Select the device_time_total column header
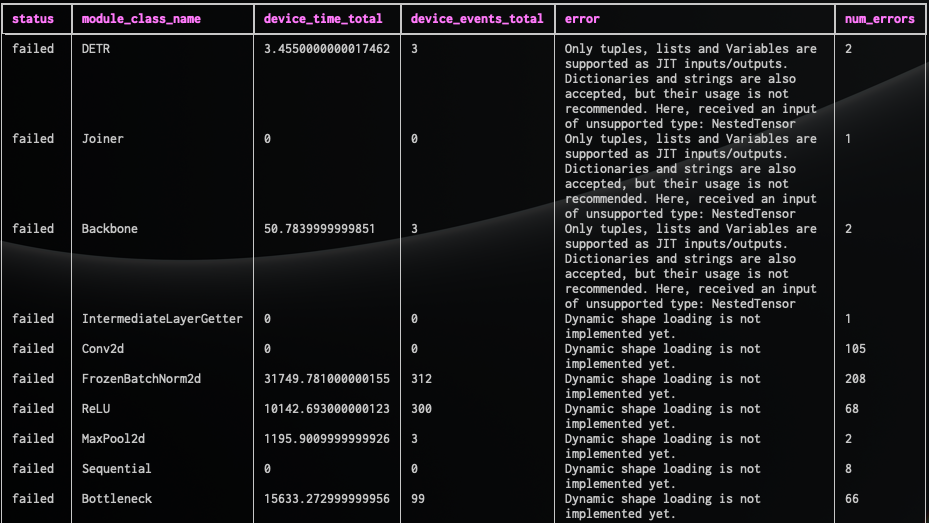The width and height of the screenshot is (929, 523). [x=323, y=19]
